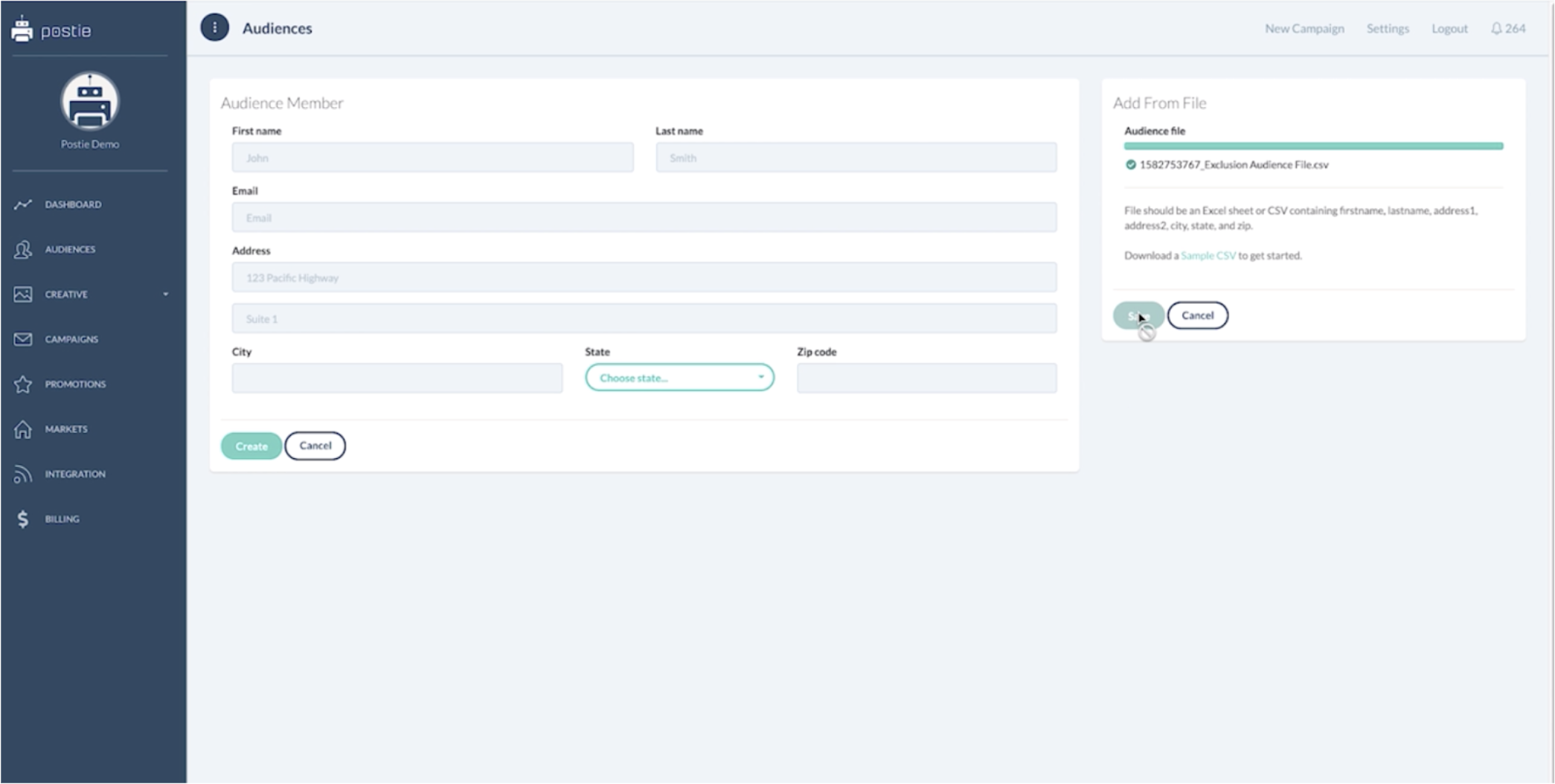Click the audience file upload progress bar
The height and width of the screenshot is (784, 1555).
point(1313,147)
